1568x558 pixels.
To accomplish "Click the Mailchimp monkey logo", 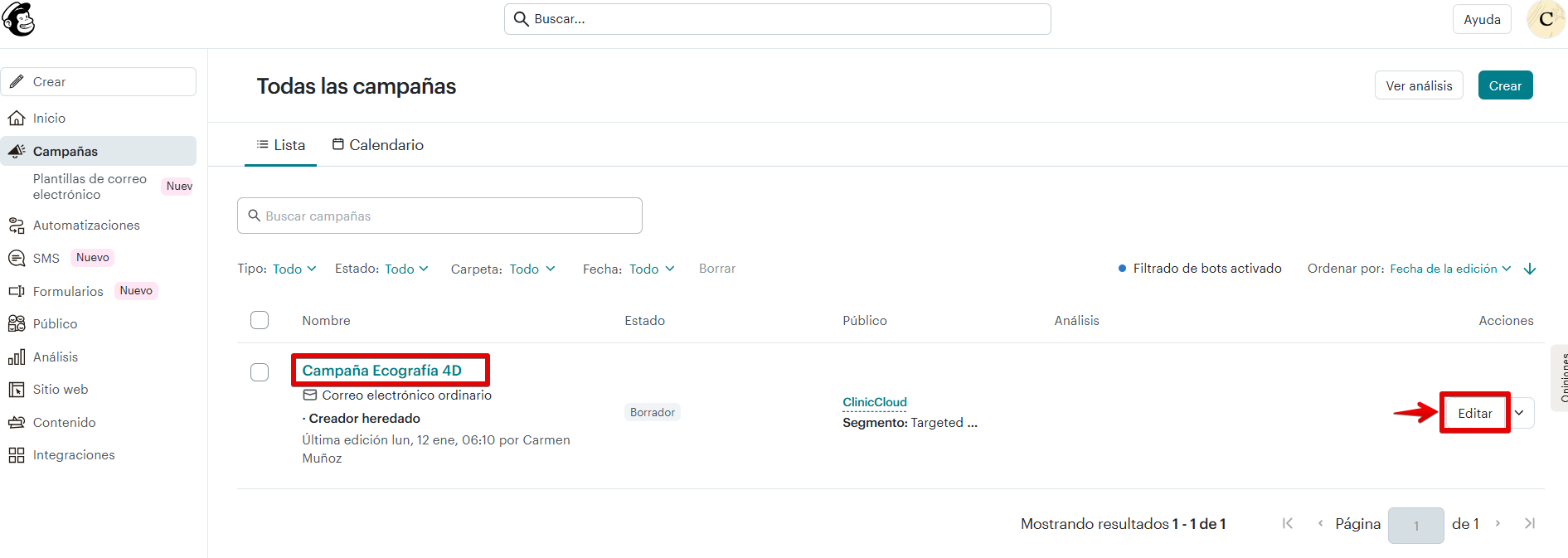I will click(18, 19).
